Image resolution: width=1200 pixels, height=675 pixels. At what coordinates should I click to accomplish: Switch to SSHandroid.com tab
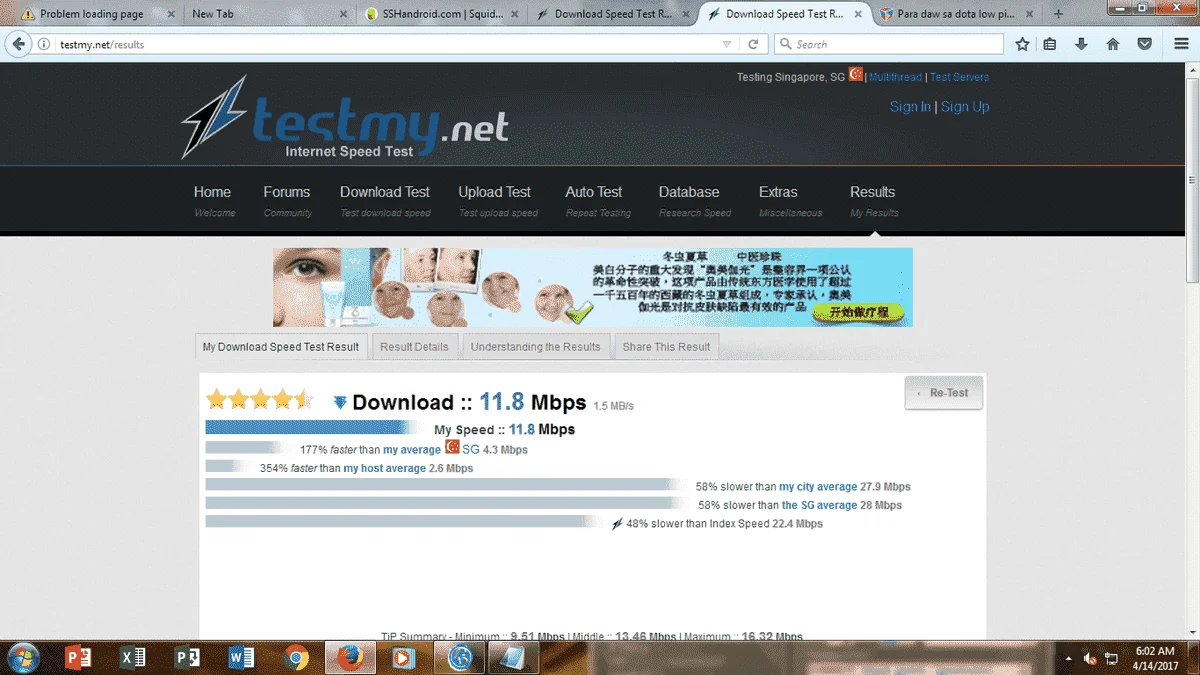tap(442, 14)
